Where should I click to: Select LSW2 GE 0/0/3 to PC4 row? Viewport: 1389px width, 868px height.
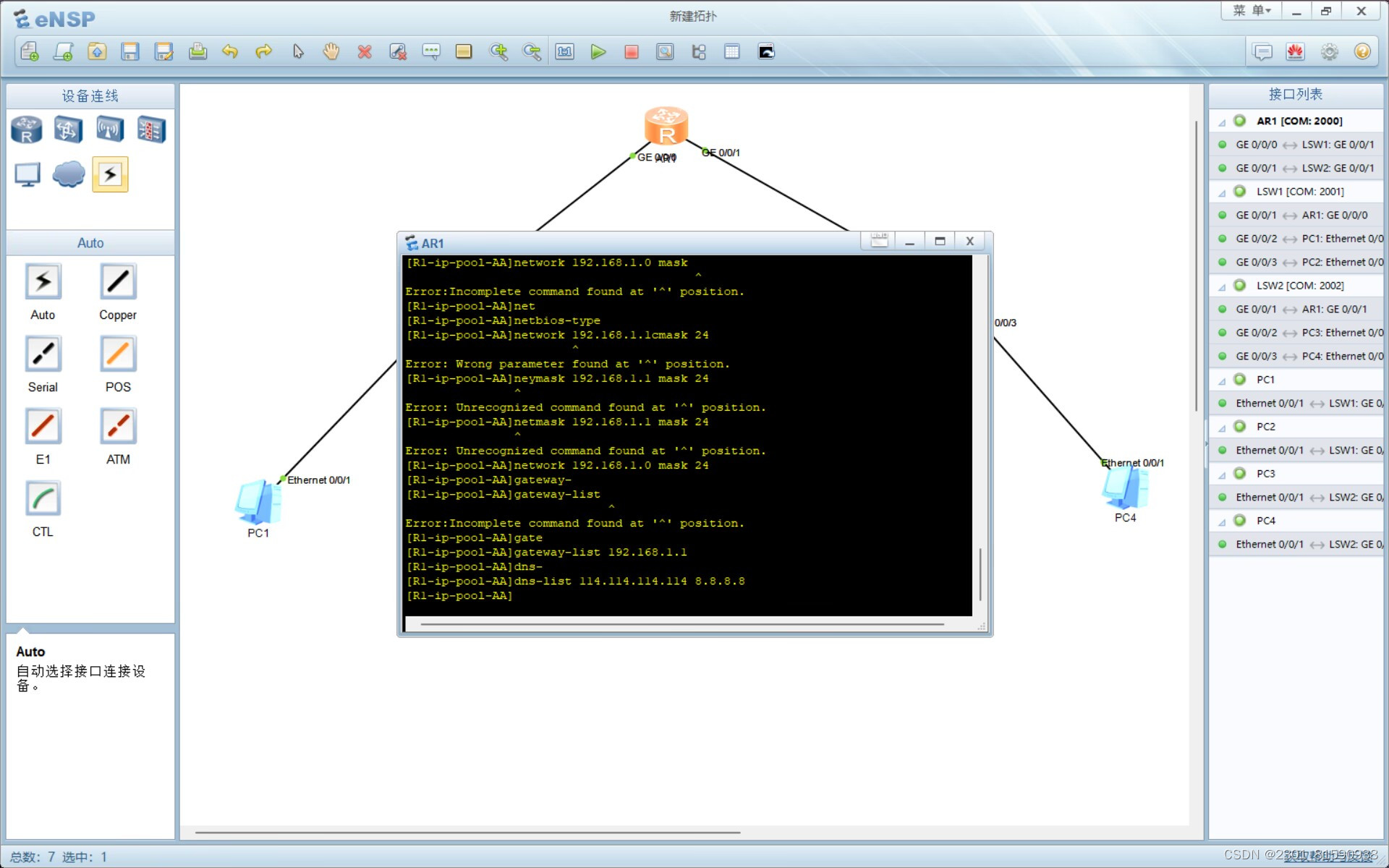pyautogui.click(x=1296, y=356)
